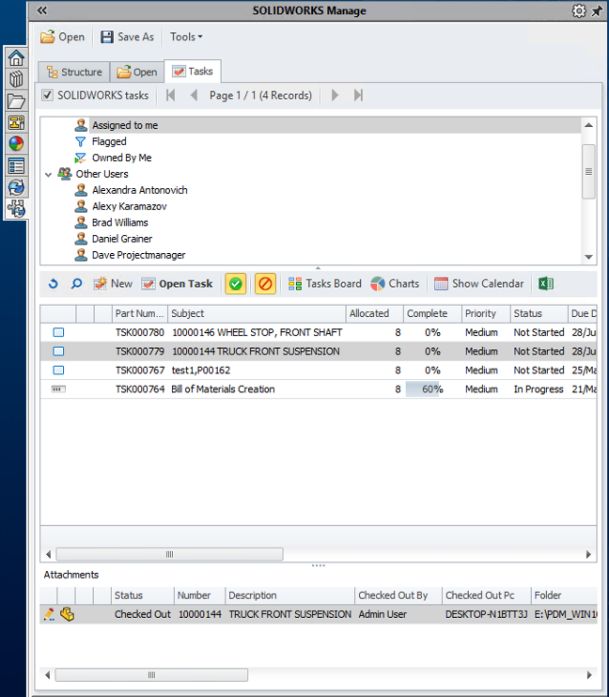This screenshot has height=697, width=609.
Task: Go to first page arrow
Action: (x=170, y=95)
